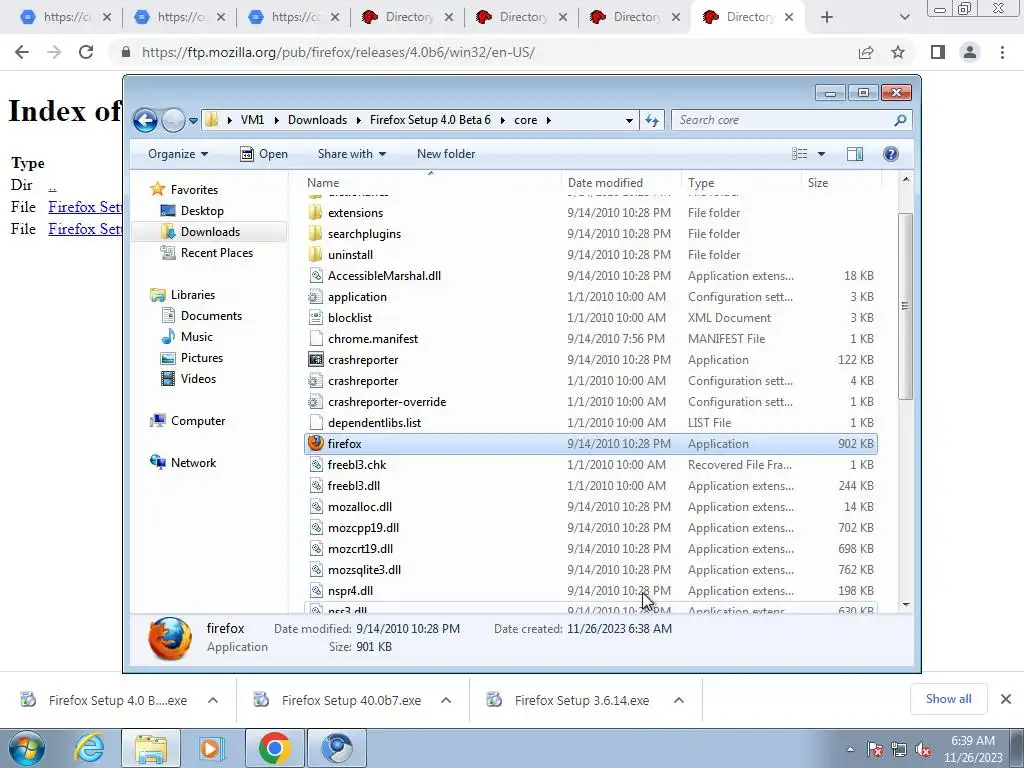This screenshot has width=1024, height=768.
Task: Open Chrome's profile avatar icon
Action: point(970,52)
